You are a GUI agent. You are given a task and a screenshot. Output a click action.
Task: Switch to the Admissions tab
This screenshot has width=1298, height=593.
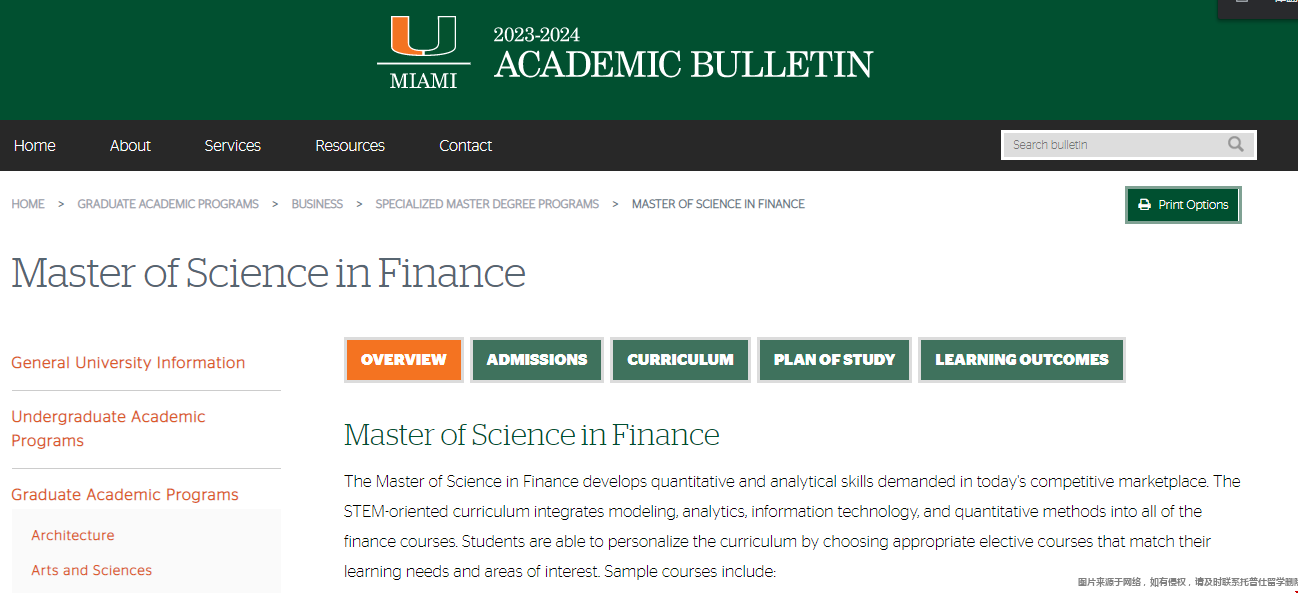click(x=537, y=360)
